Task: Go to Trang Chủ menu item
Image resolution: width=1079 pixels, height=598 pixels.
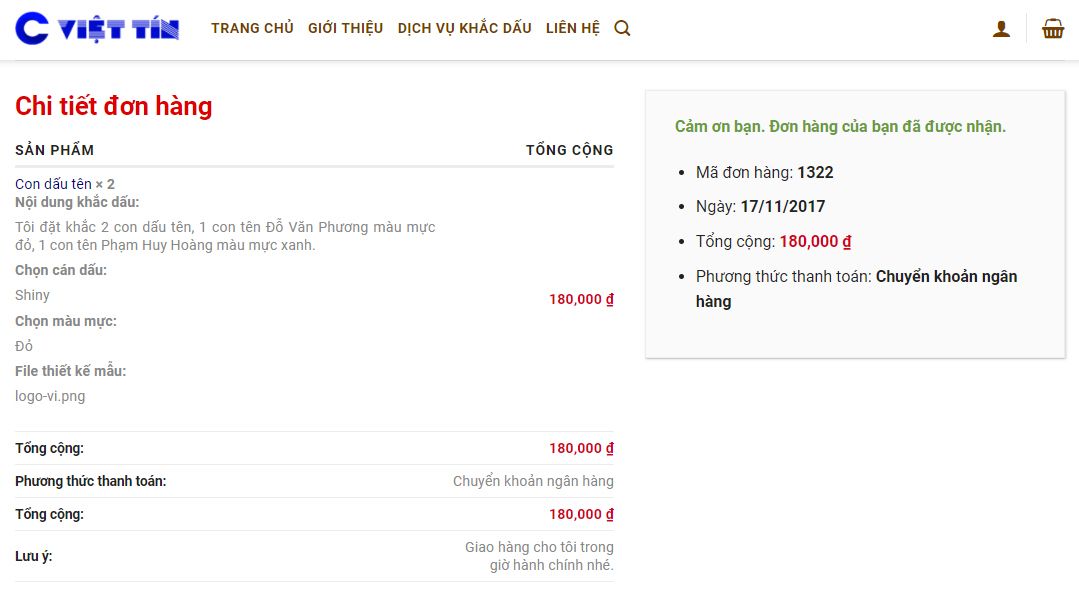Action: click(253, 28)
